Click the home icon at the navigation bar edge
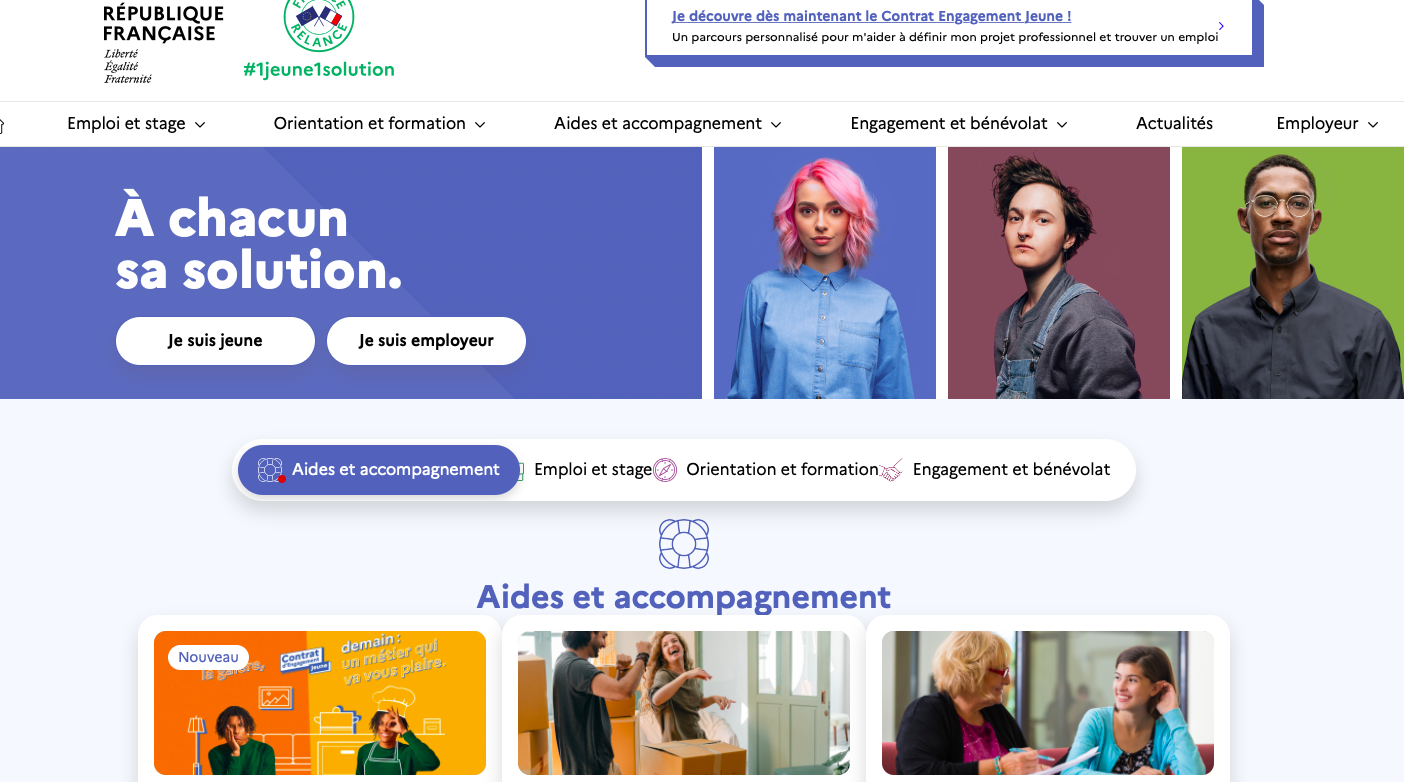Viewport: 1404px width, 782px height. coord(2,125)
